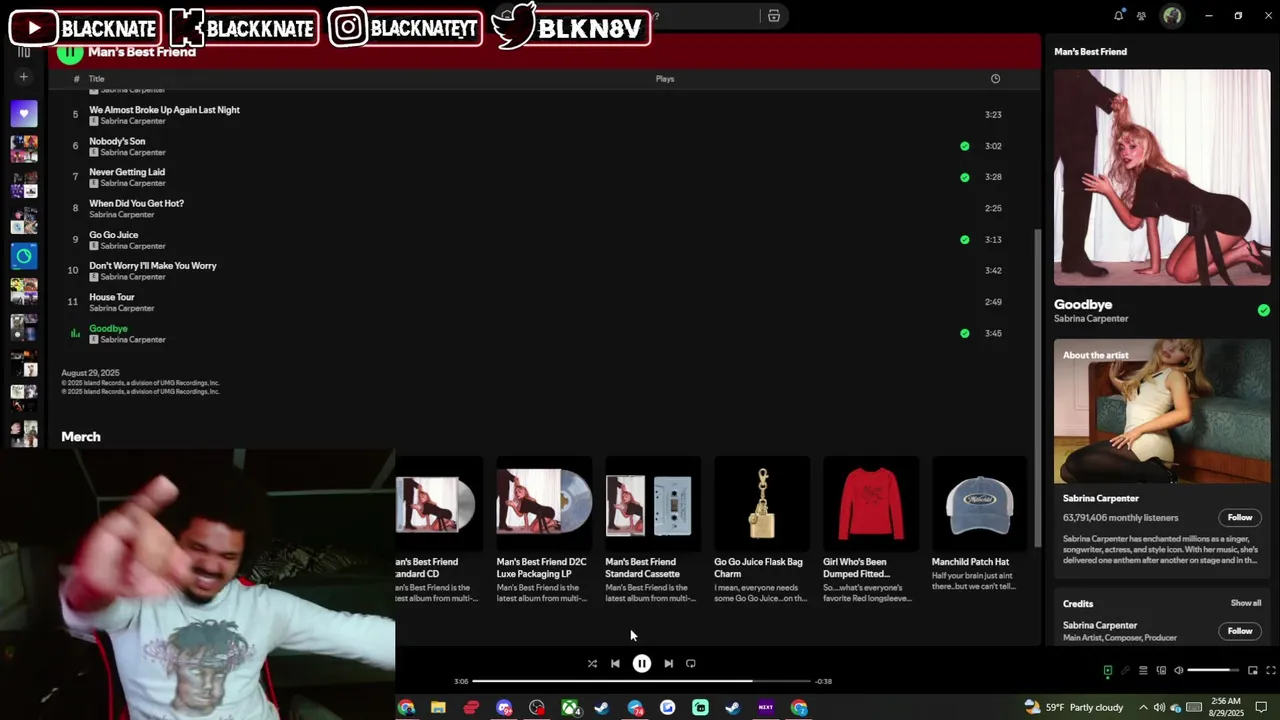Open the red Girl Who's Been Dumped Fitted merch
The image size is (1280, 720).
pyautogui.click(x=870, y=530)
